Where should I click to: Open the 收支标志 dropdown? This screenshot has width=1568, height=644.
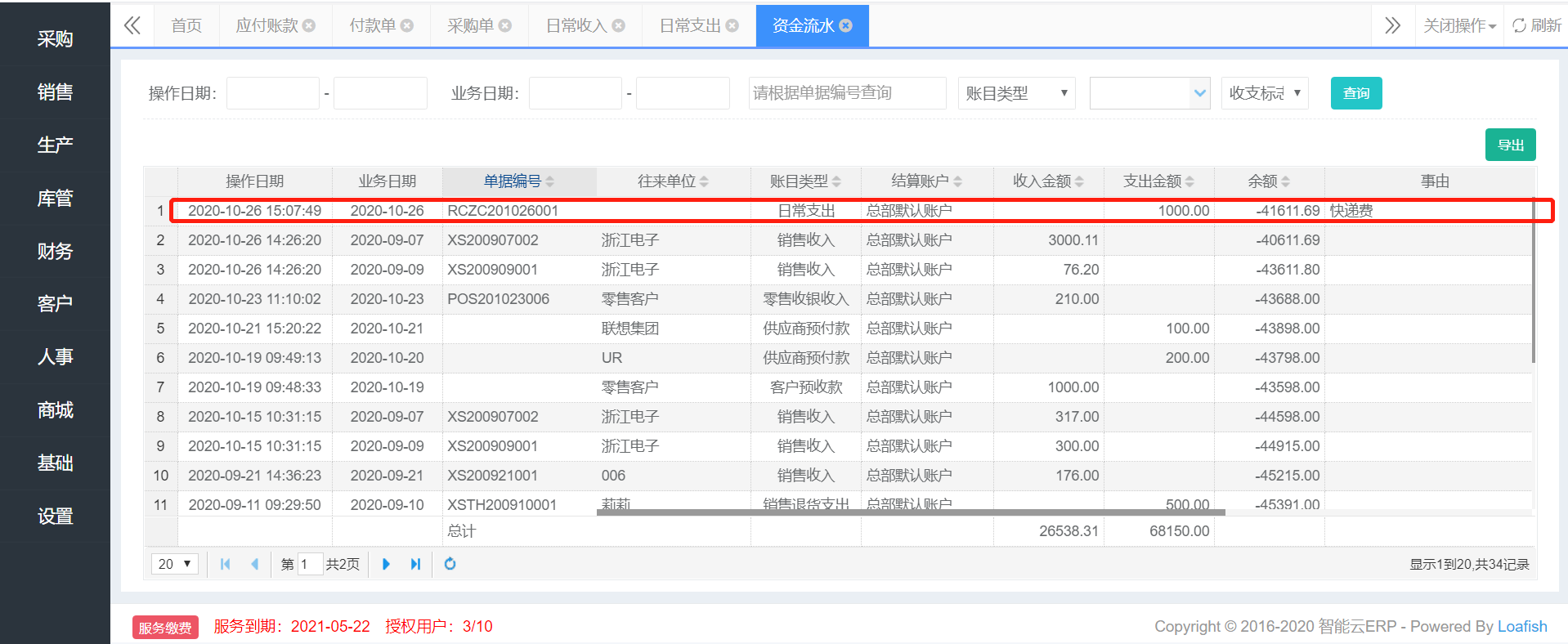tap(1266, 93)
